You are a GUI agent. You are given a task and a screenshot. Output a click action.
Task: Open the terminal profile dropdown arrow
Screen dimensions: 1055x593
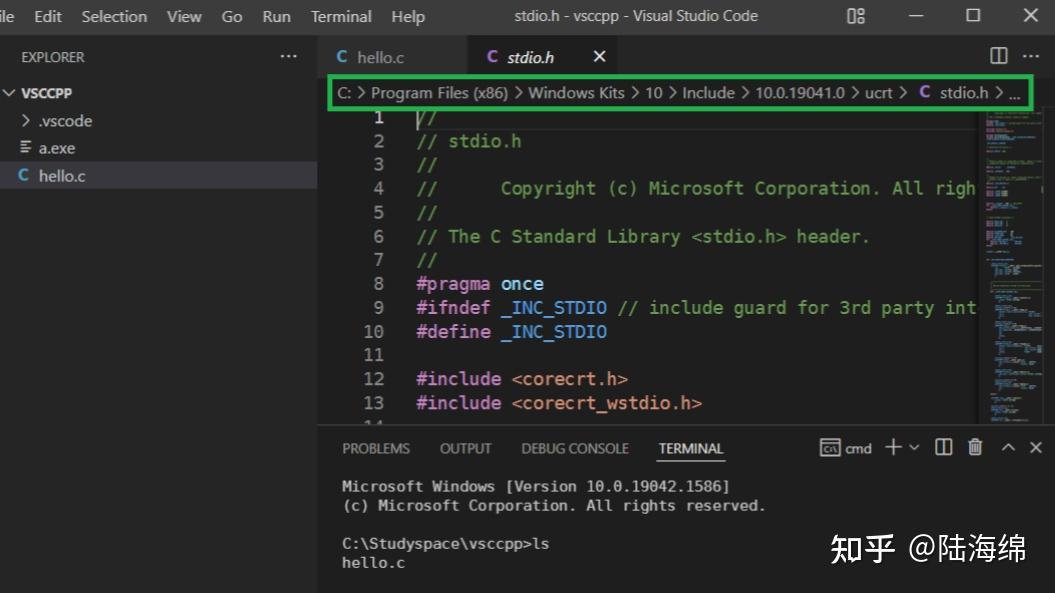tap(914, 447)
